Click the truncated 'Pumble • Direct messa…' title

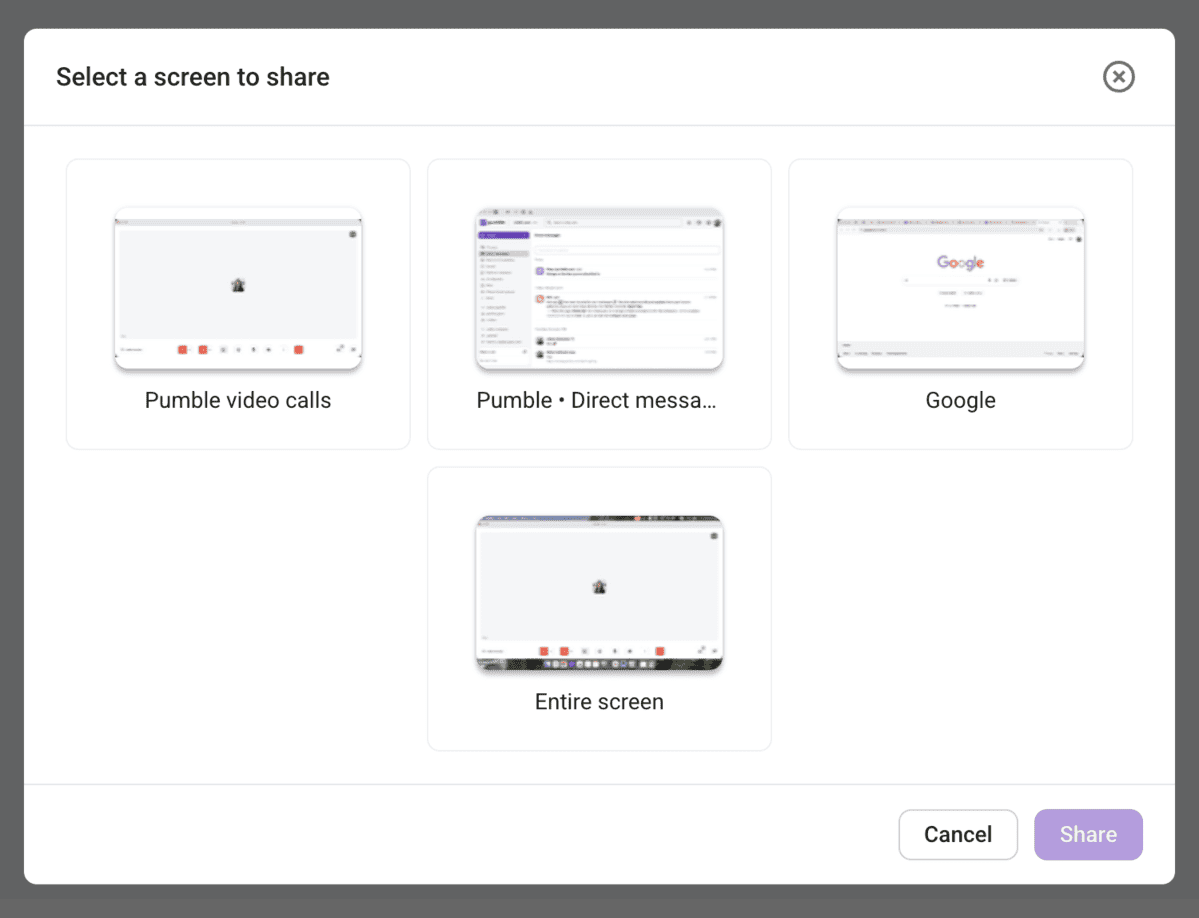(598, 400)
